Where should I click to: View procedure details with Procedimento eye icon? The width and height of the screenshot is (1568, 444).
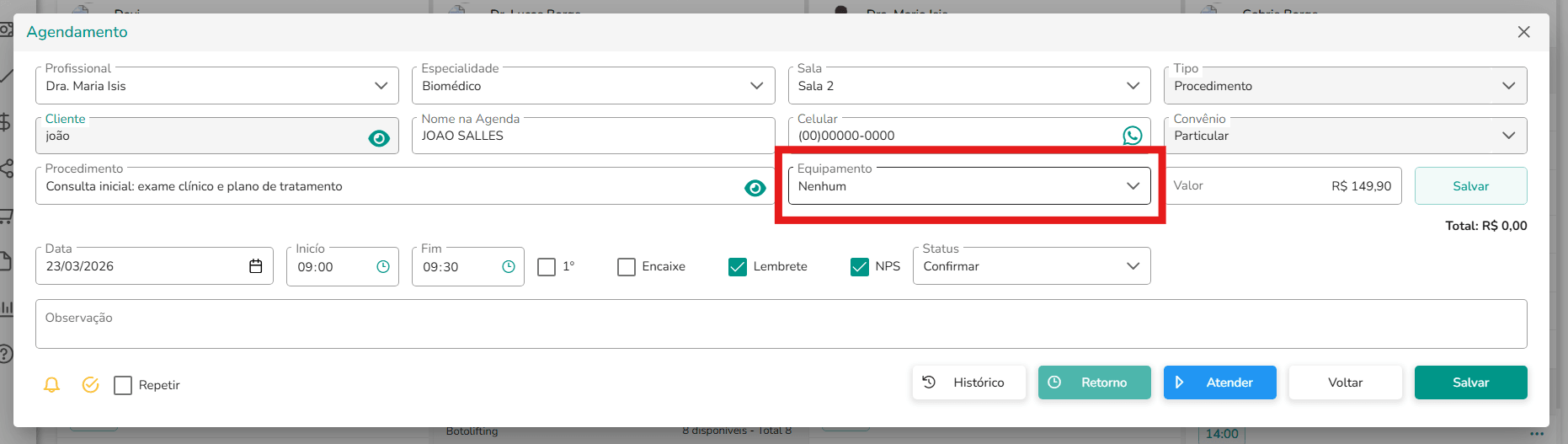[755, 188]
